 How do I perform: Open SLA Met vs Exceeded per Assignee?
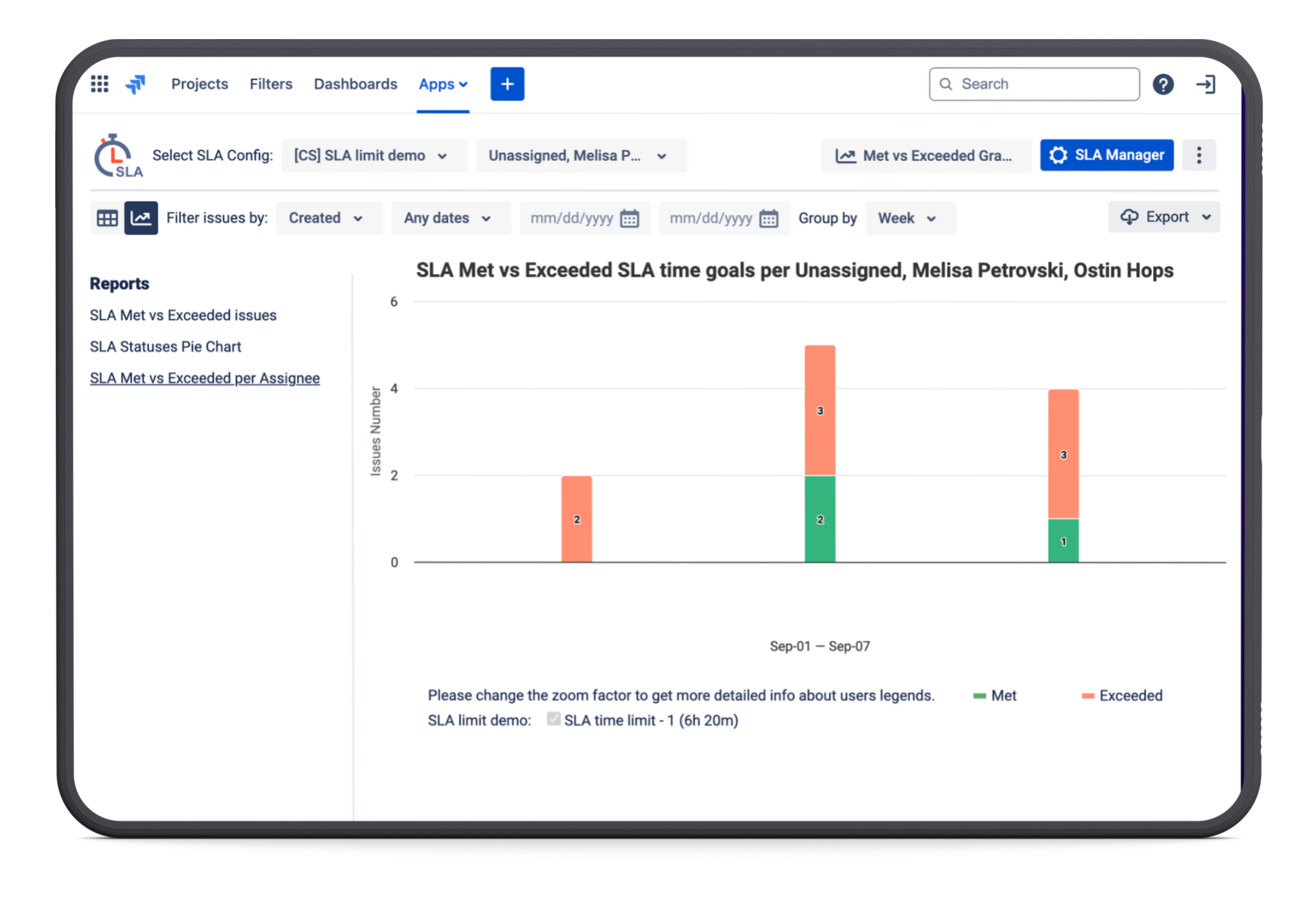coord(205,378)
